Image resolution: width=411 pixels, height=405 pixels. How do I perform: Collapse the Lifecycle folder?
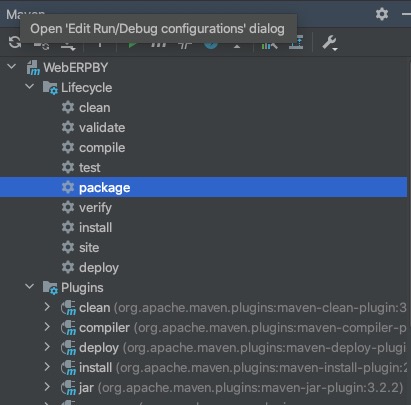tap(30, 87)
